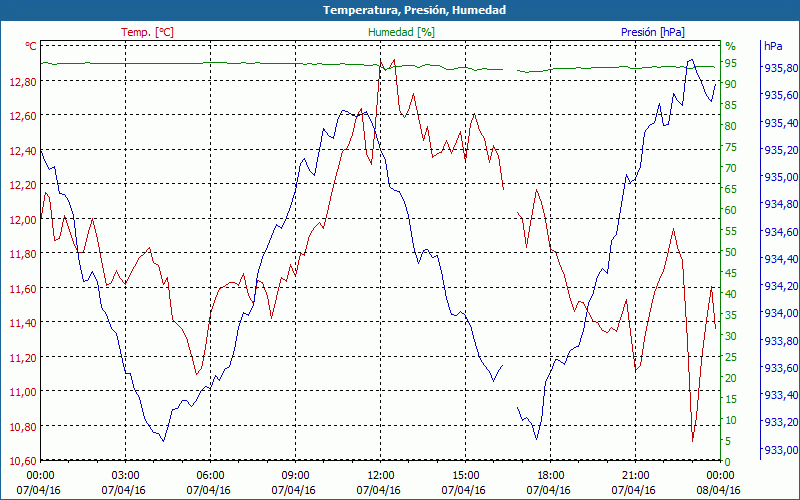This screenshot has width=800, height=500.
Task: Click the '%' unit label on humidity axis
Action: 731,46
